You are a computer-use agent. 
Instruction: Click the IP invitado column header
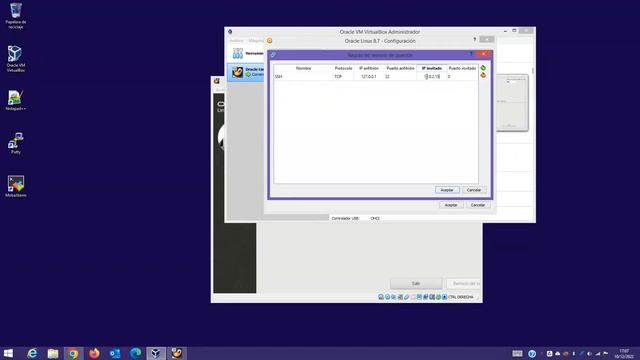point(432,68)
